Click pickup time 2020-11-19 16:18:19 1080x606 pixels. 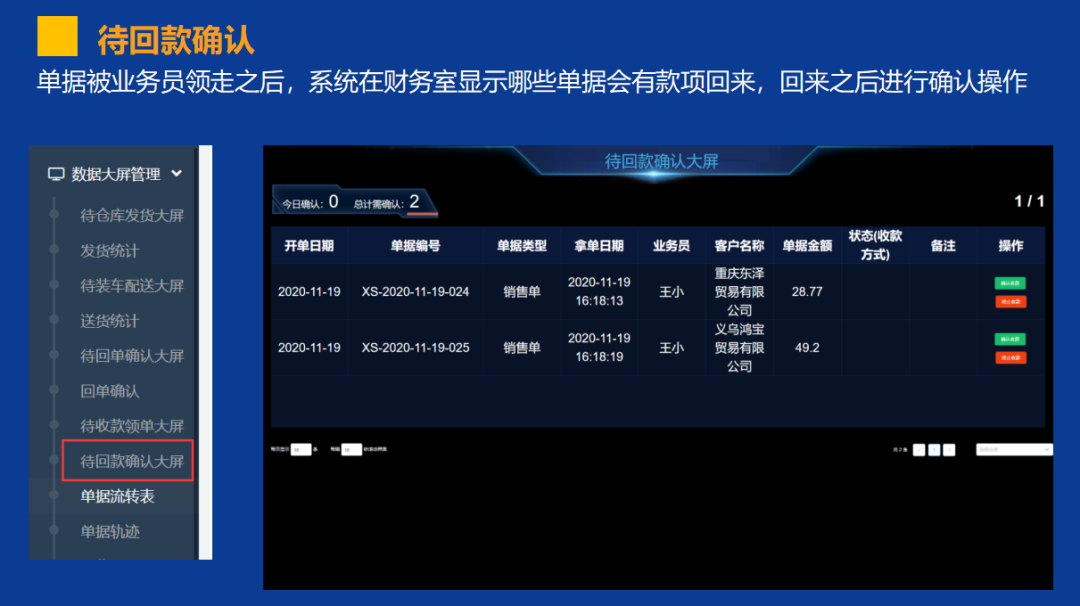599,348
